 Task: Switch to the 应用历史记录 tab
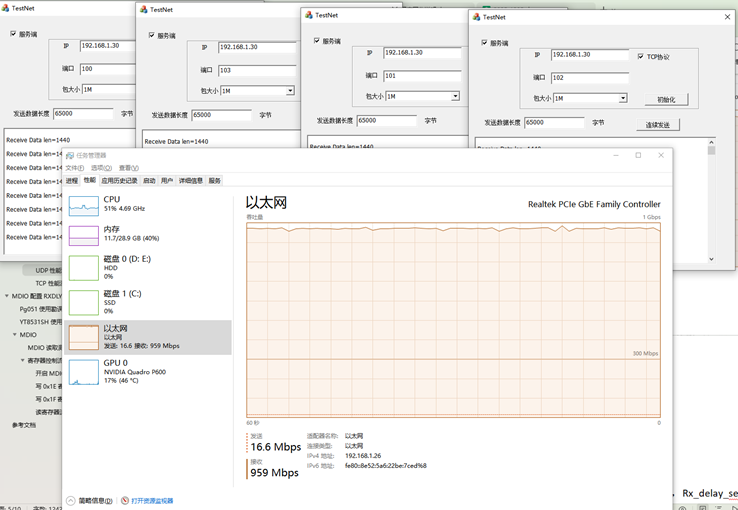coord(120,181)
